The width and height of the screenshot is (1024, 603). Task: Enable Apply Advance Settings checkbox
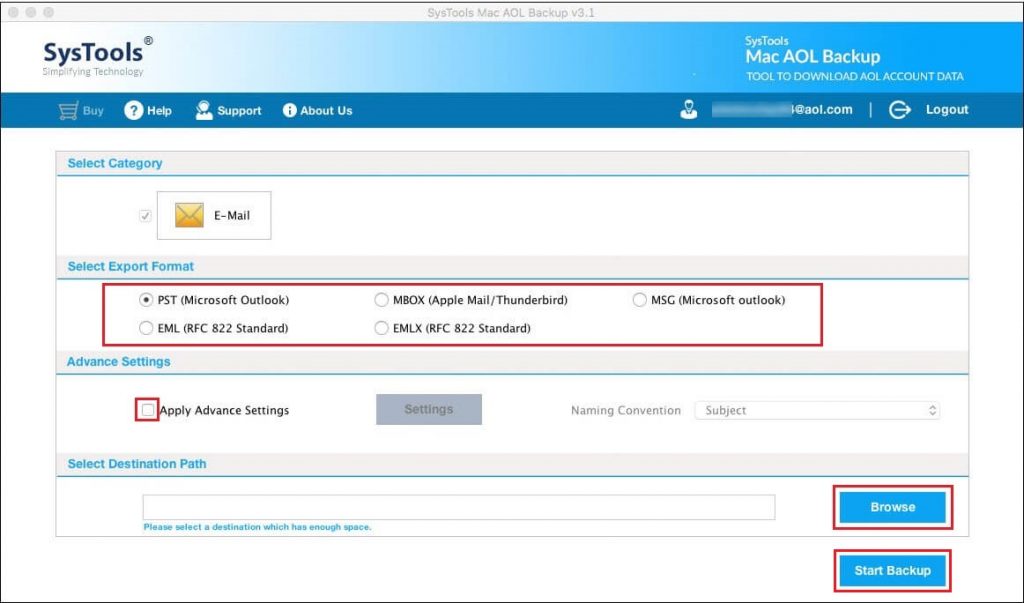148,410
